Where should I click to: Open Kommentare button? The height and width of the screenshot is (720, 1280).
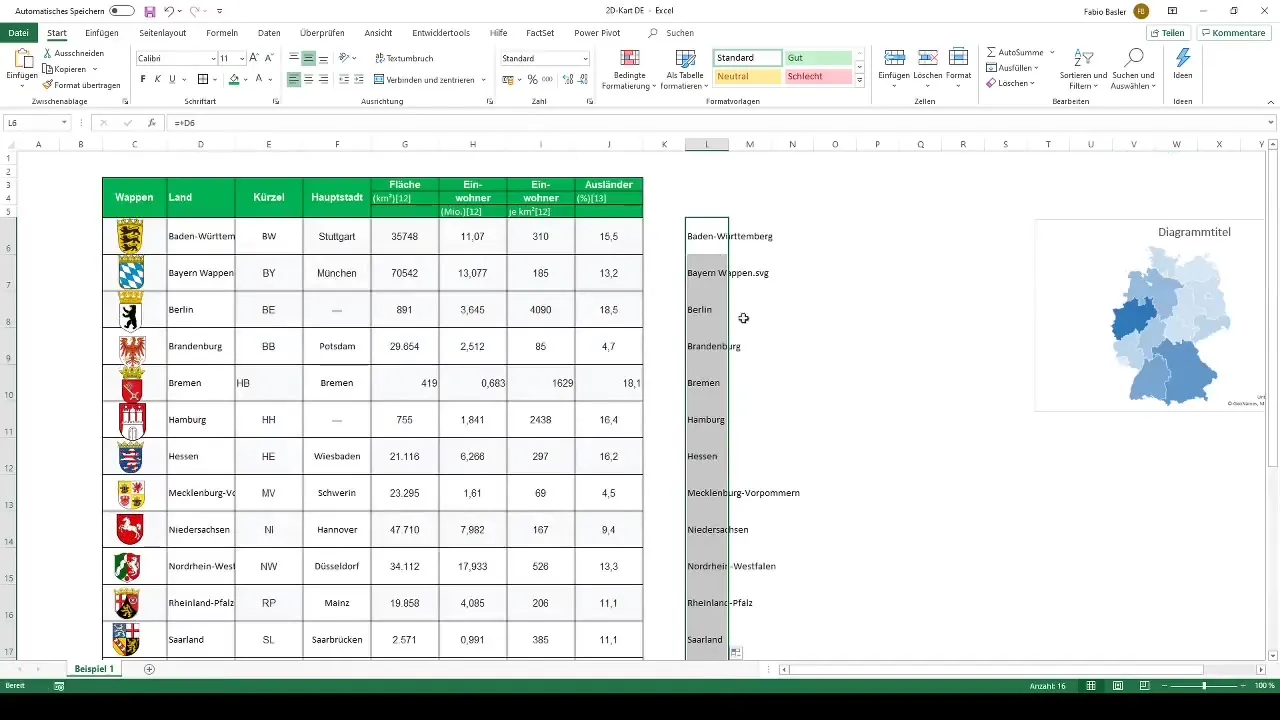click(1233, 33)
